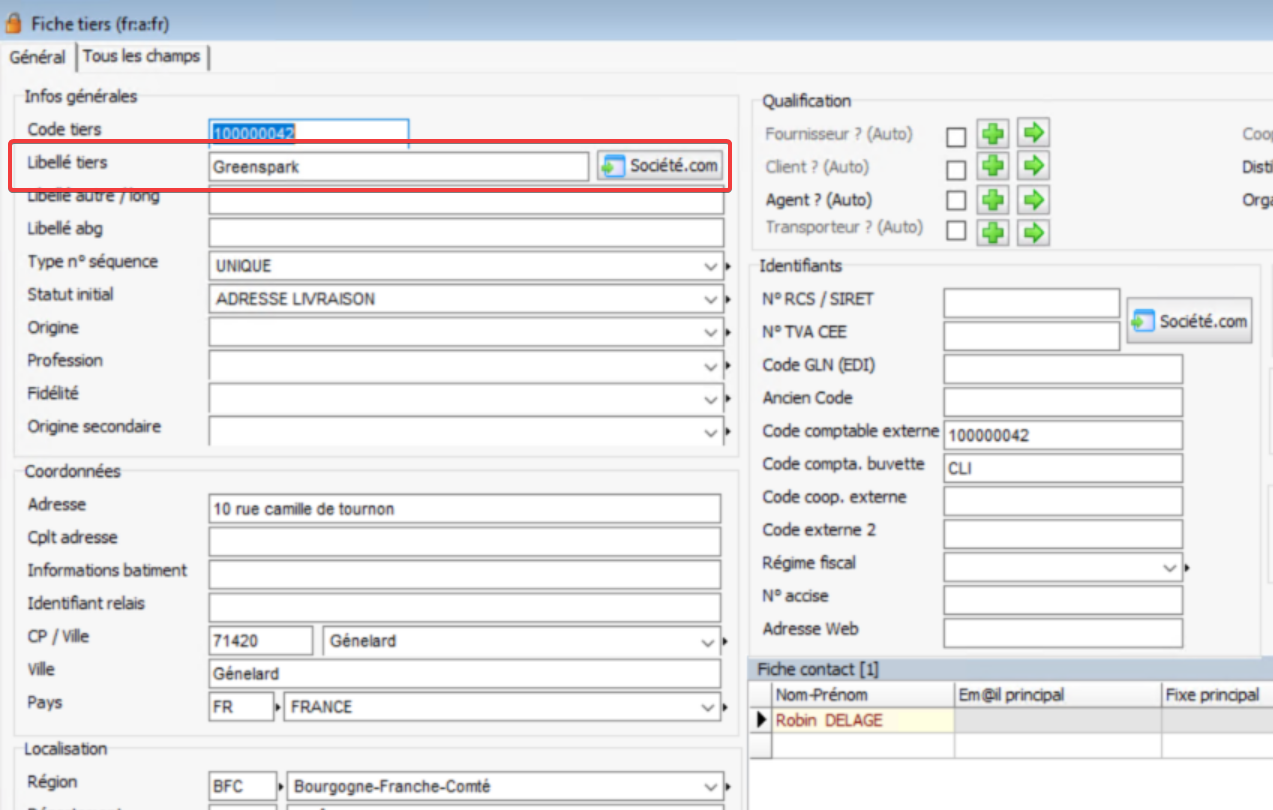Check the Transporteur checkbox

pos(956,232)
